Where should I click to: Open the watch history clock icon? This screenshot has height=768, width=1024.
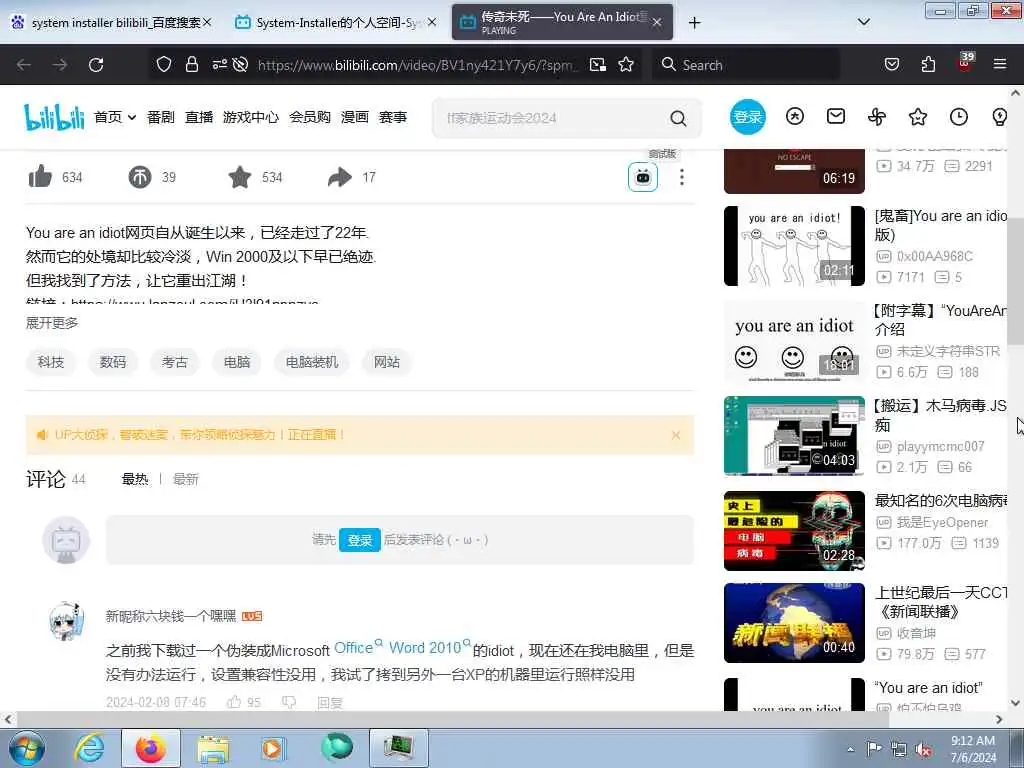click(x=959, y=117)
